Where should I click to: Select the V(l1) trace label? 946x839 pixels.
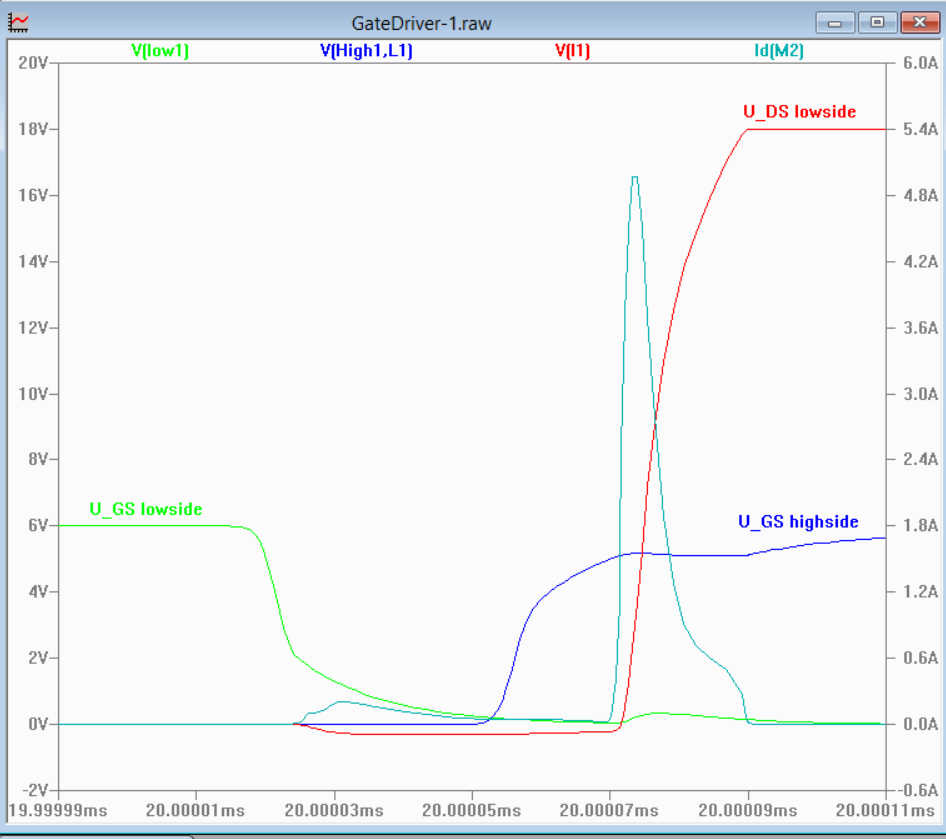(x=573, y=51)
